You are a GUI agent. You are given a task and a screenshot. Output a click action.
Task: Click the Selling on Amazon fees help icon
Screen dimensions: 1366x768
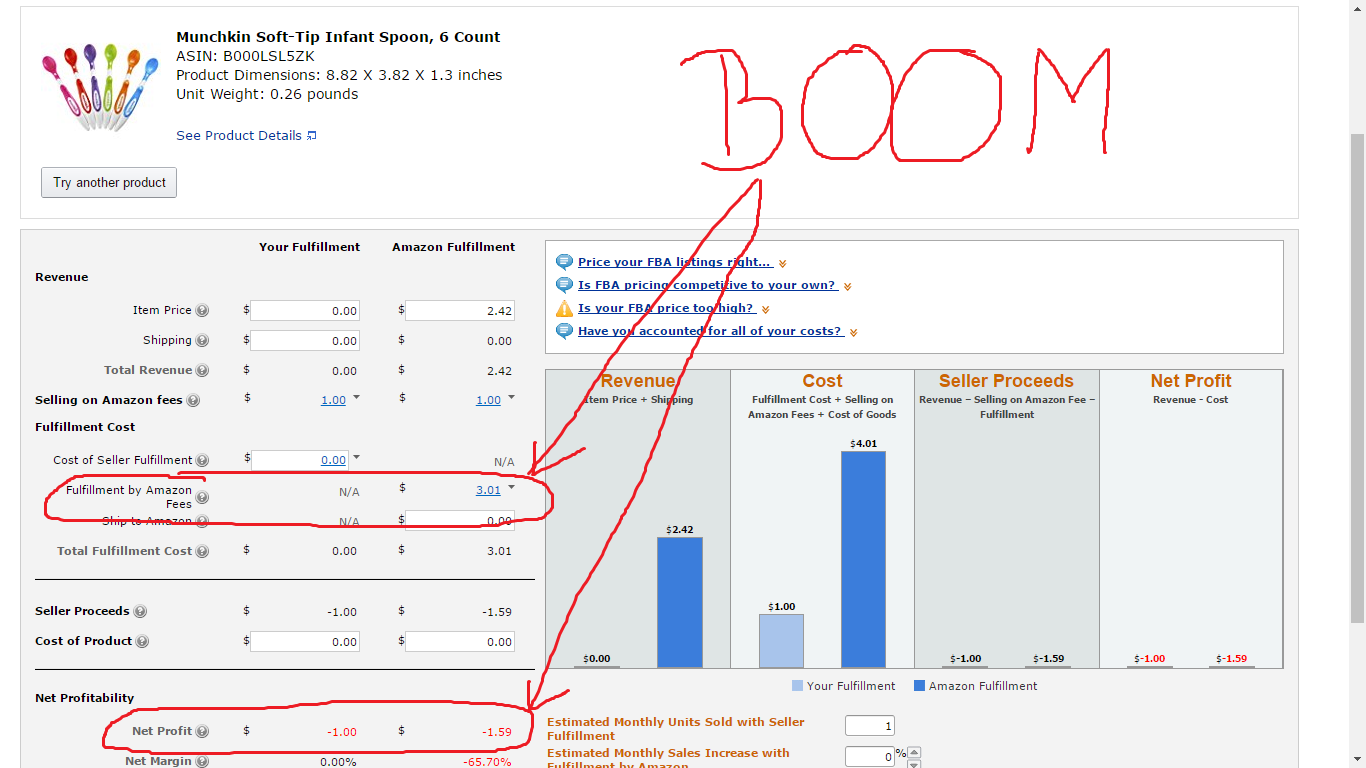[193, 401]
